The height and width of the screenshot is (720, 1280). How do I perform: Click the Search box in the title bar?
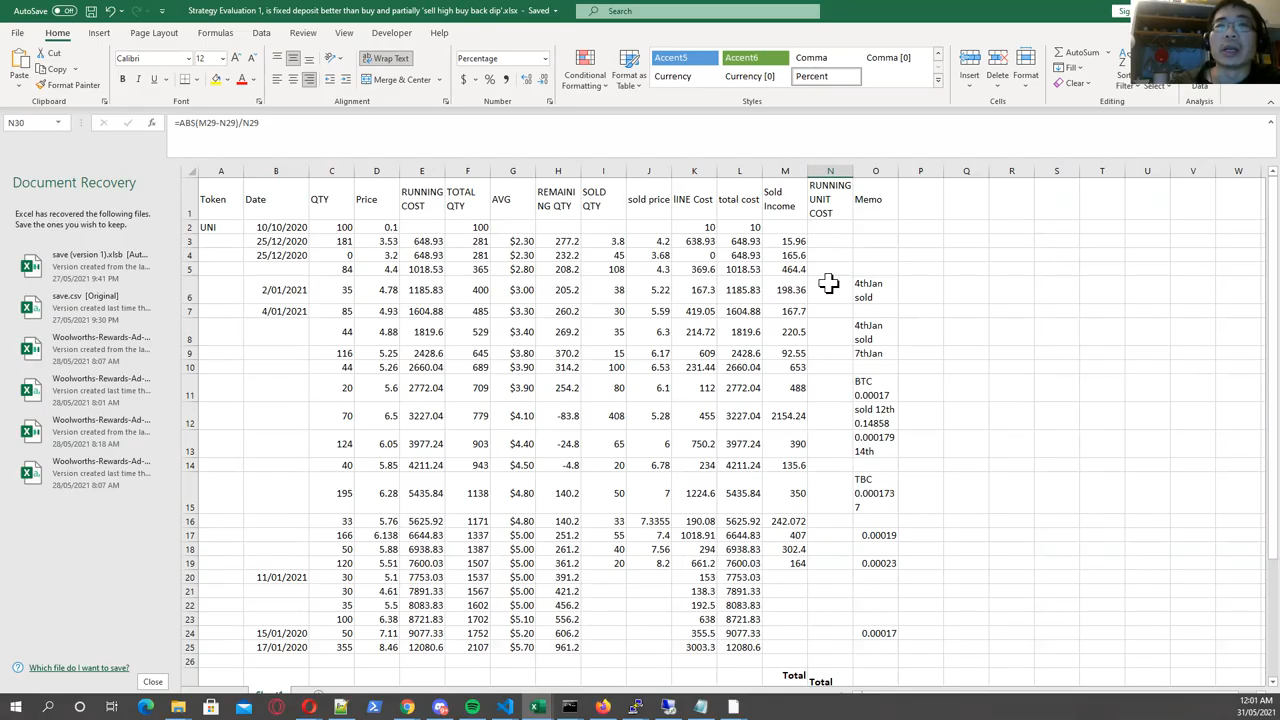click(x=698, y=11)
